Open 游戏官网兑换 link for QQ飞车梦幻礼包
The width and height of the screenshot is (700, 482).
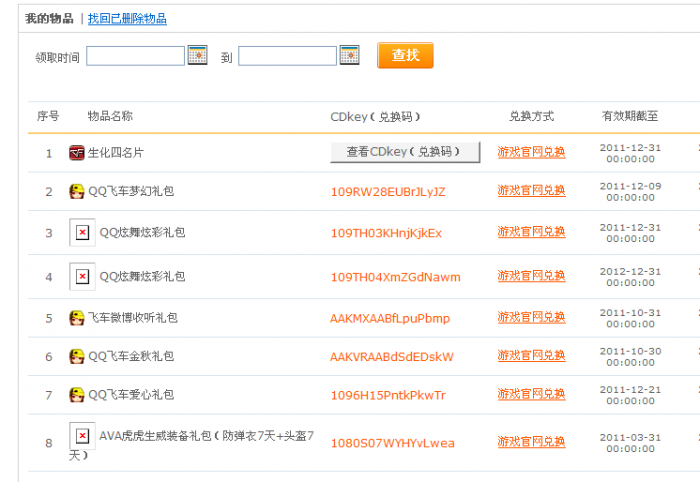pyautogui.click(x=532, y=191)
